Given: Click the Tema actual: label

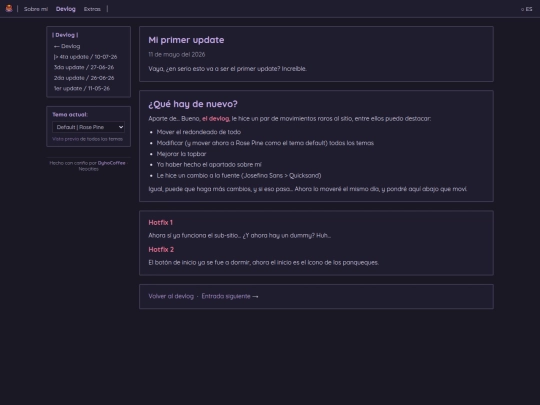Looking at the screenshot, I should [70, 114].
